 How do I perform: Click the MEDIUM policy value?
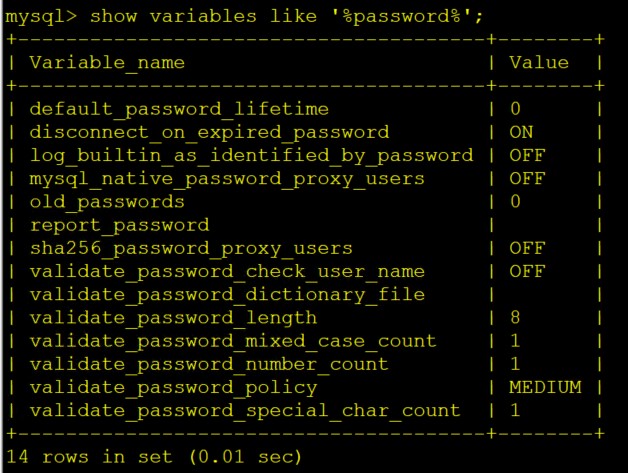tap(545, 387)
